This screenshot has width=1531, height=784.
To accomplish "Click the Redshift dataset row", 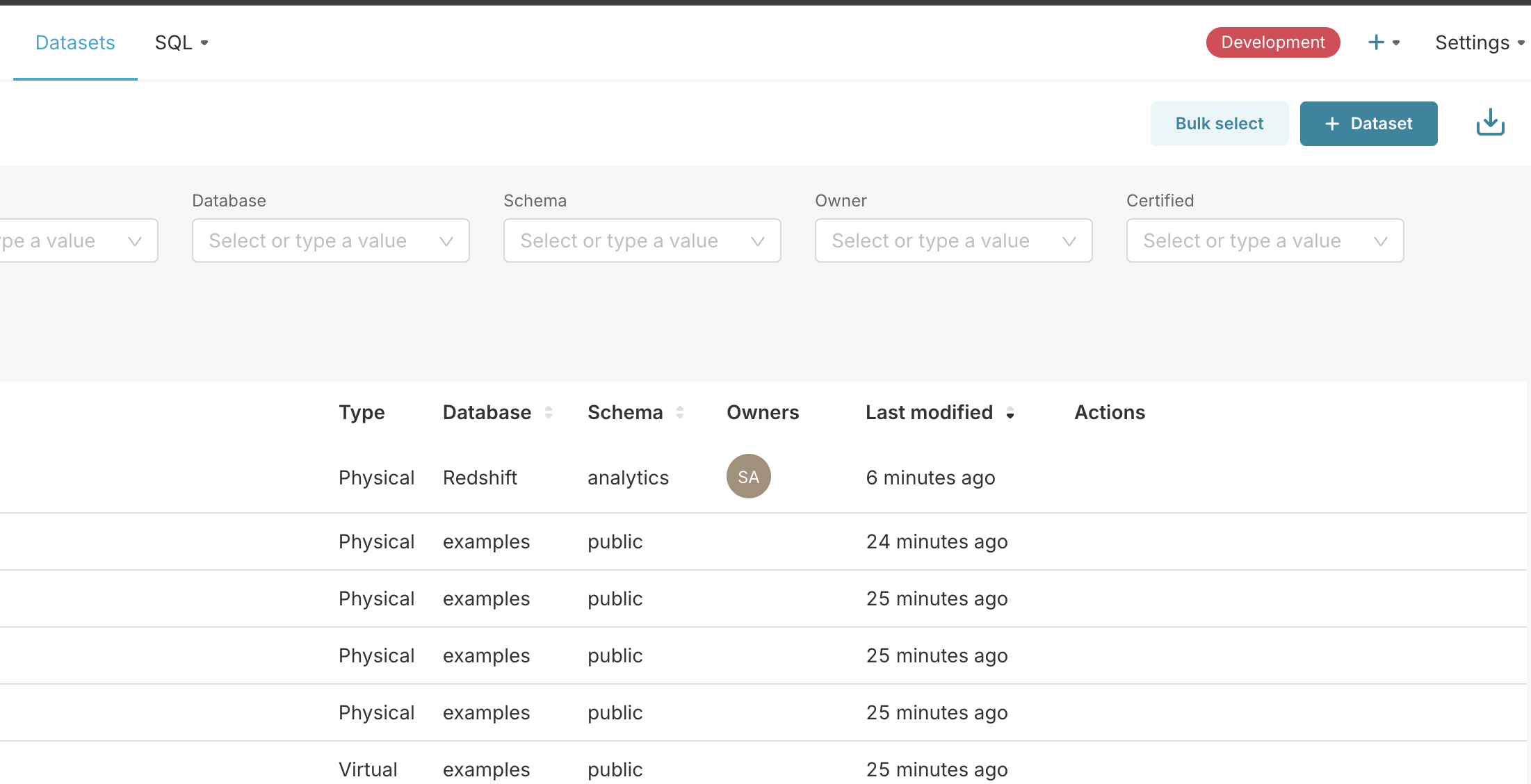I will (x=480, y=477).
